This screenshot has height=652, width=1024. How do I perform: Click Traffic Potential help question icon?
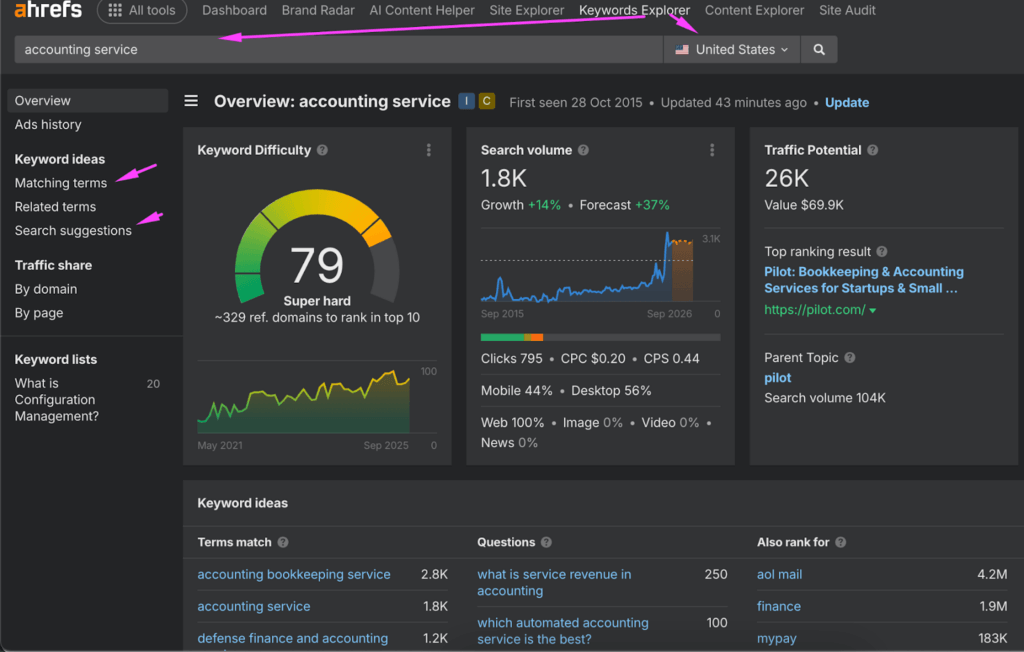(872, 151)
